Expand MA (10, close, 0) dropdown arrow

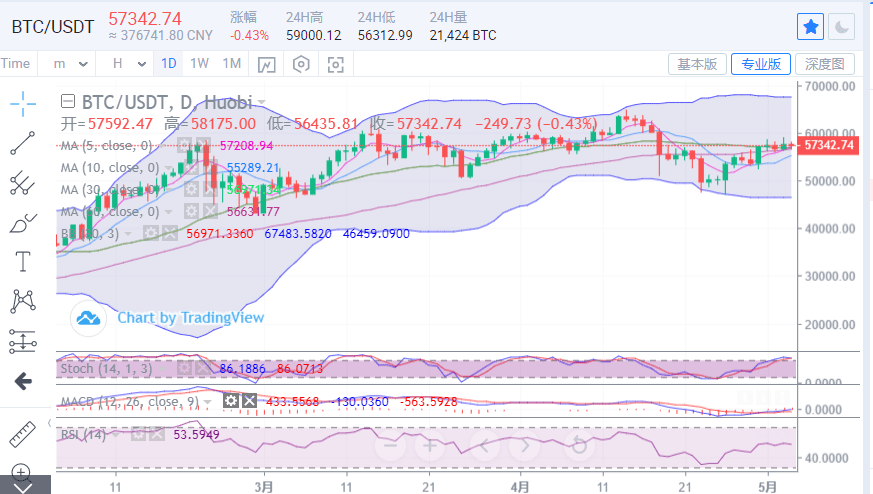coord(168,168)
